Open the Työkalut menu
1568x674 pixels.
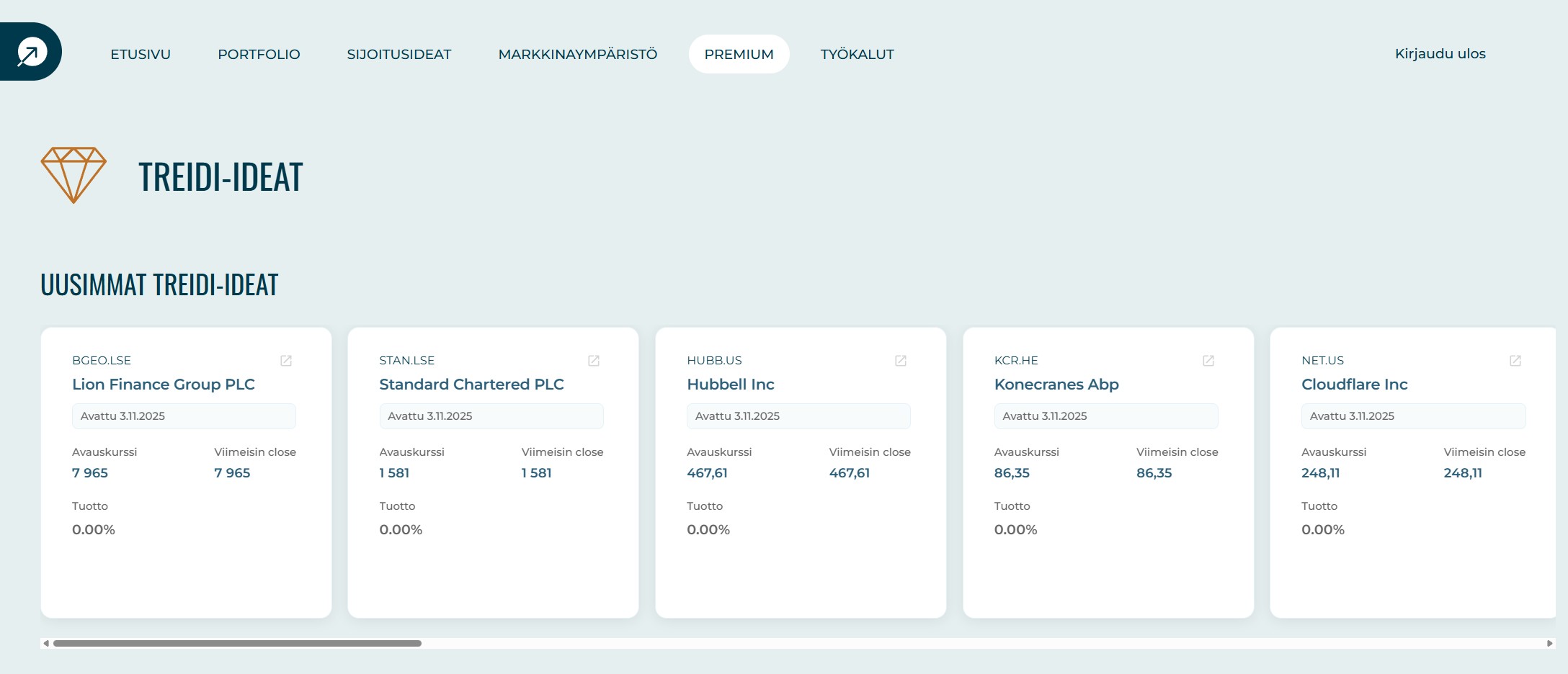pos(857,54)
